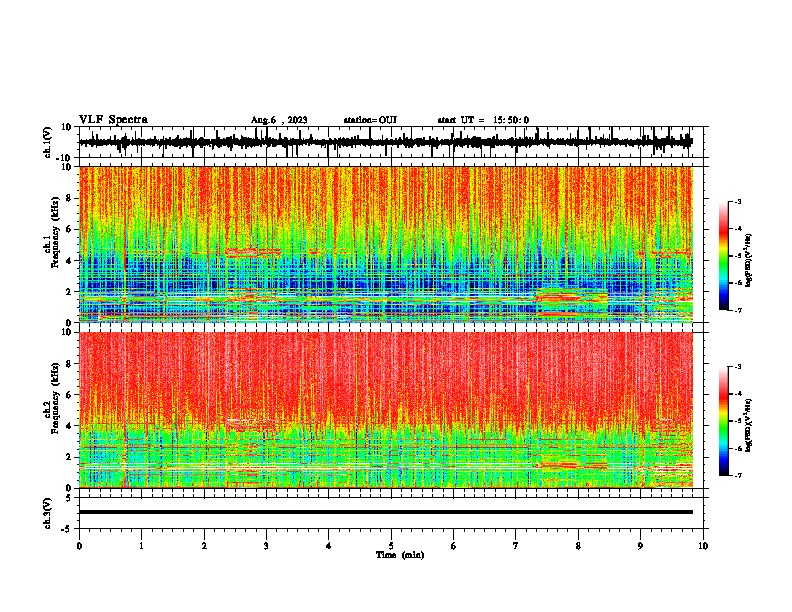The height and width of the screenshot is (612, 792).
Task: Click the "ch.3(V)" axis label
Action: 48,513
